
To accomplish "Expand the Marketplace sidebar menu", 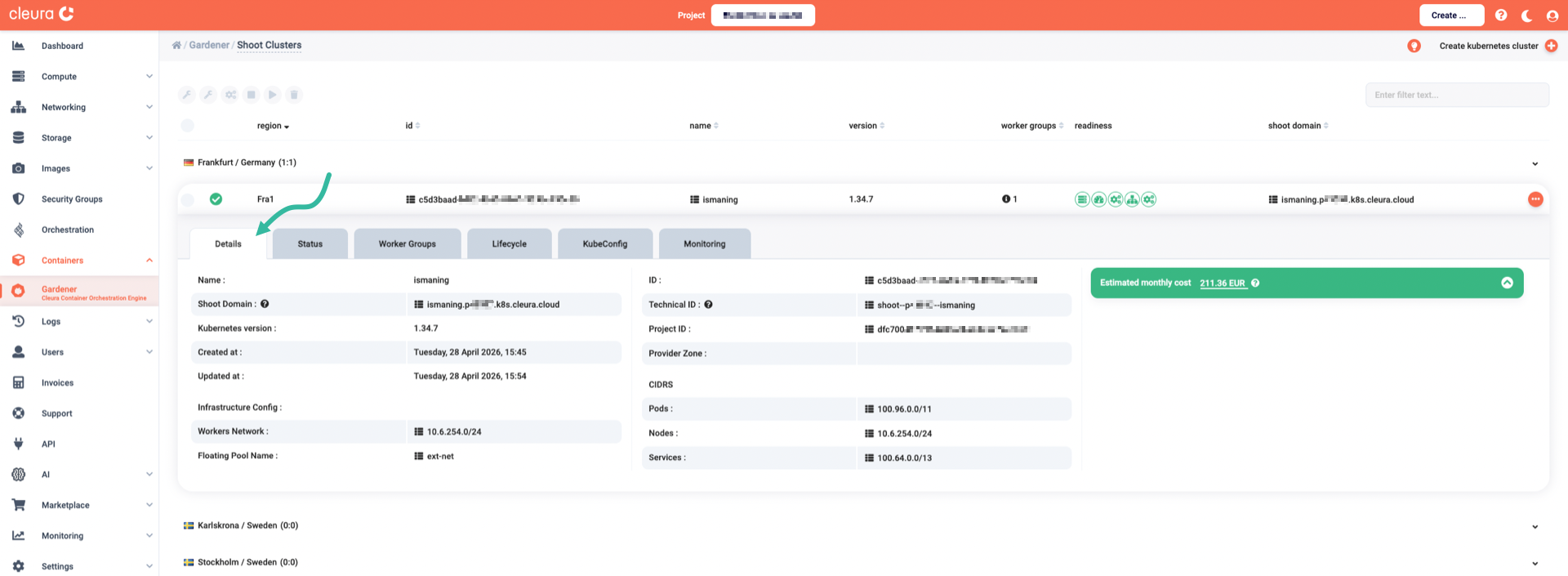I will point(79,506).
